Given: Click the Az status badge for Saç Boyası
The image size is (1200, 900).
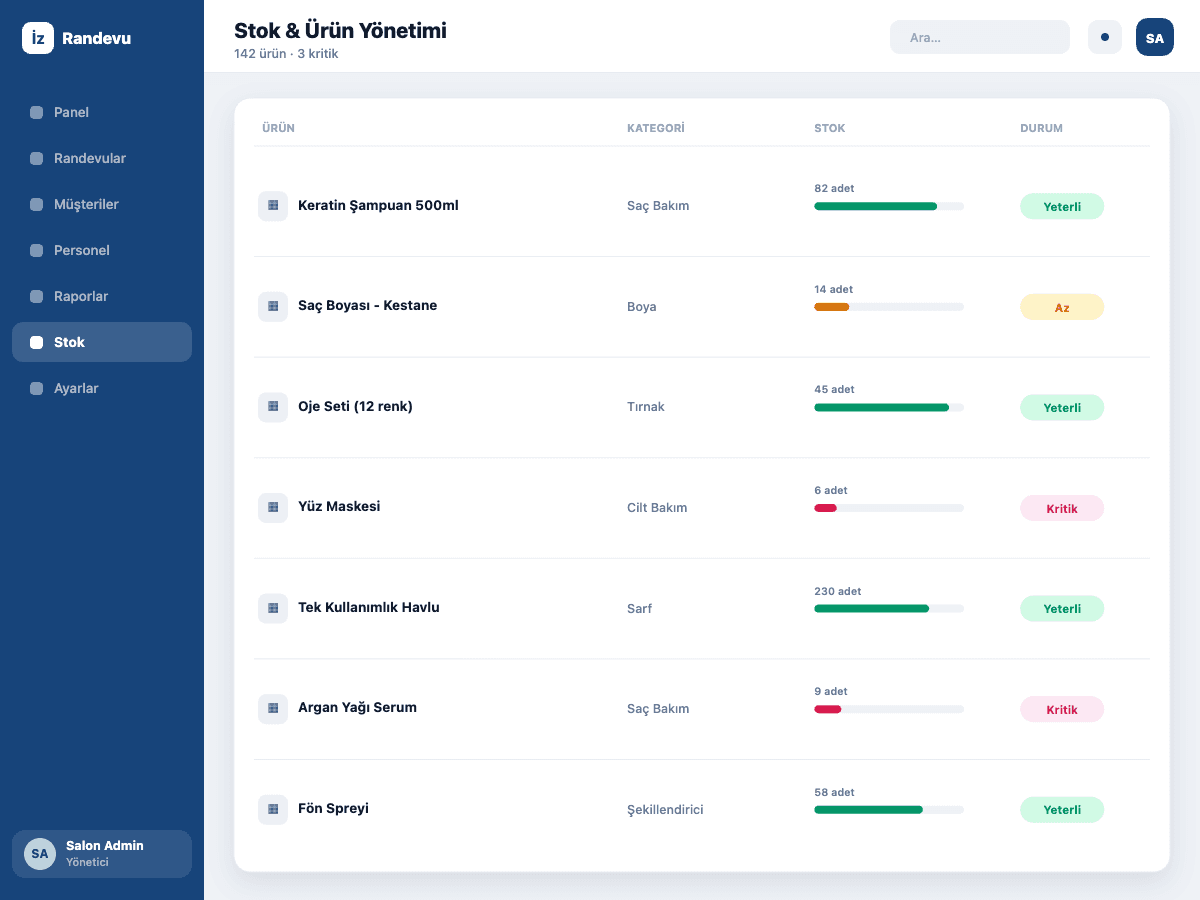Looking at the screenshot, I should point(1062,307).
